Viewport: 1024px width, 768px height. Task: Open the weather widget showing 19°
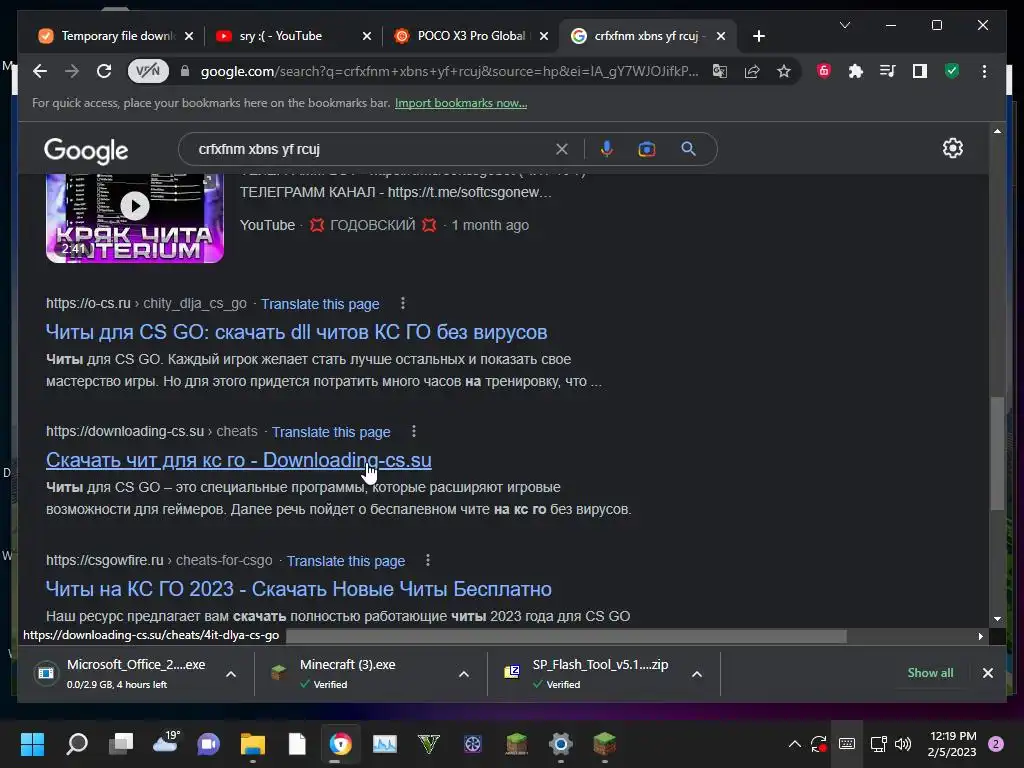click(x=166, y=743)
